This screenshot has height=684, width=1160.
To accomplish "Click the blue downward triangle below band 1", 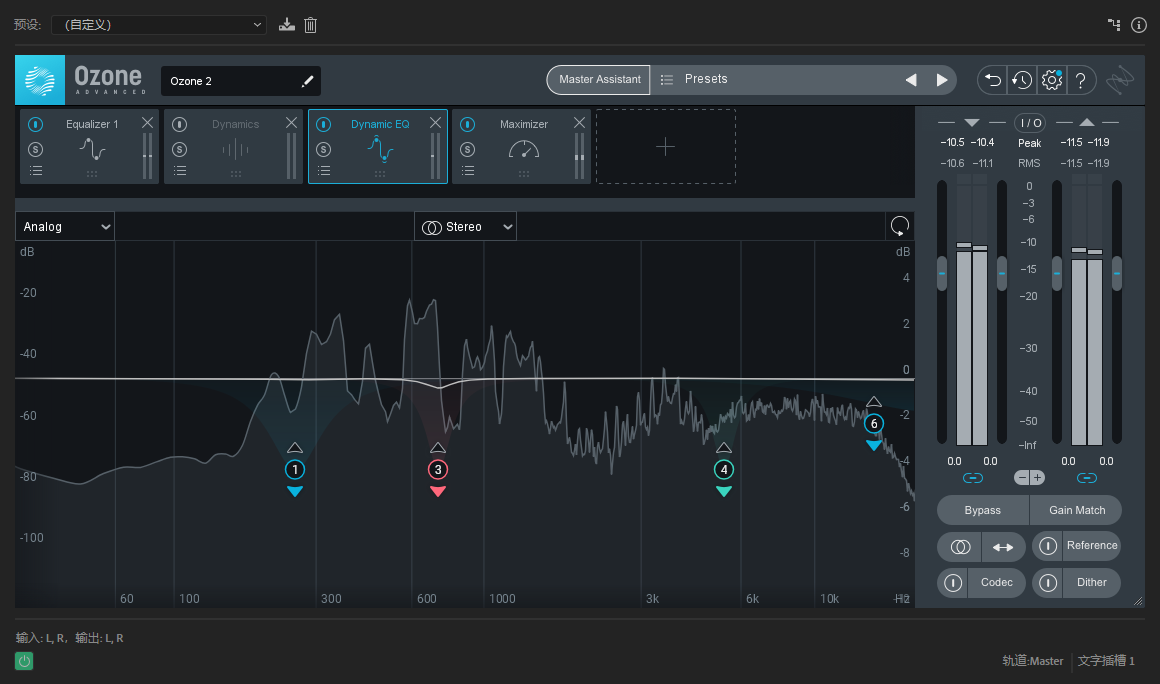I will (x=294, y=491).
